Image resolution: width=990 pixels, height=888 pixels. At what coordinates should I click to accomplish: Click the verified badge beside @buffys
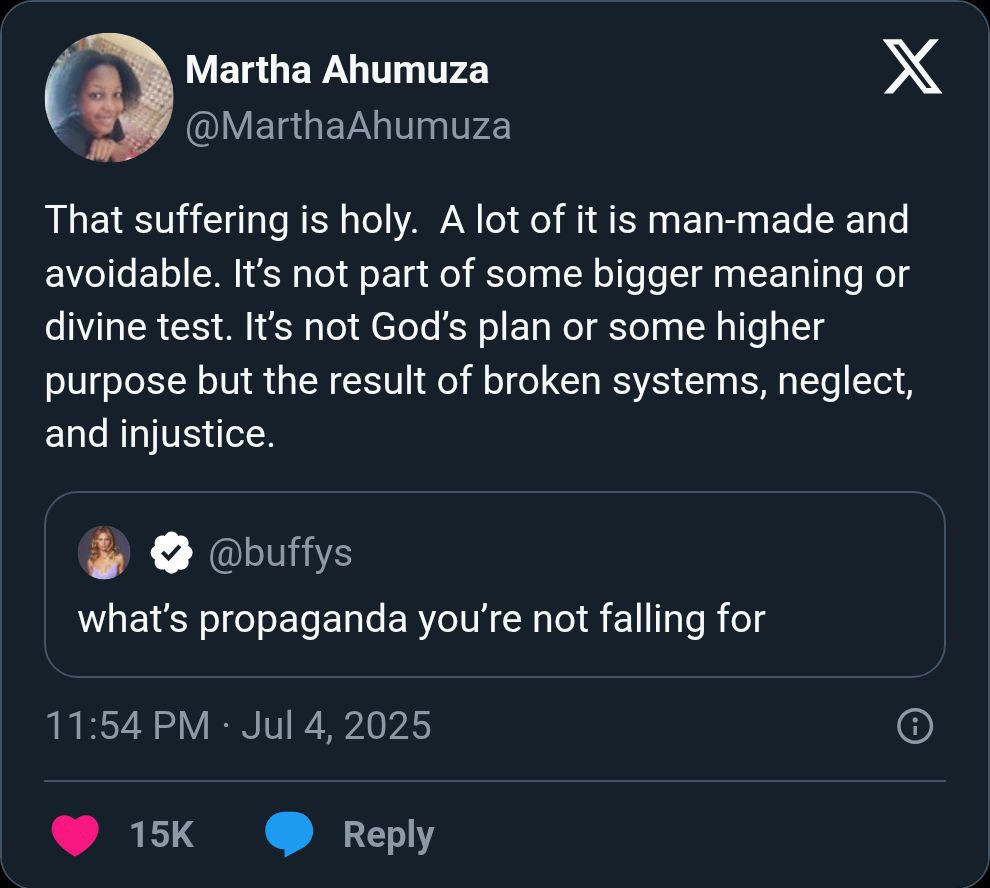click(x=172, y=552)
